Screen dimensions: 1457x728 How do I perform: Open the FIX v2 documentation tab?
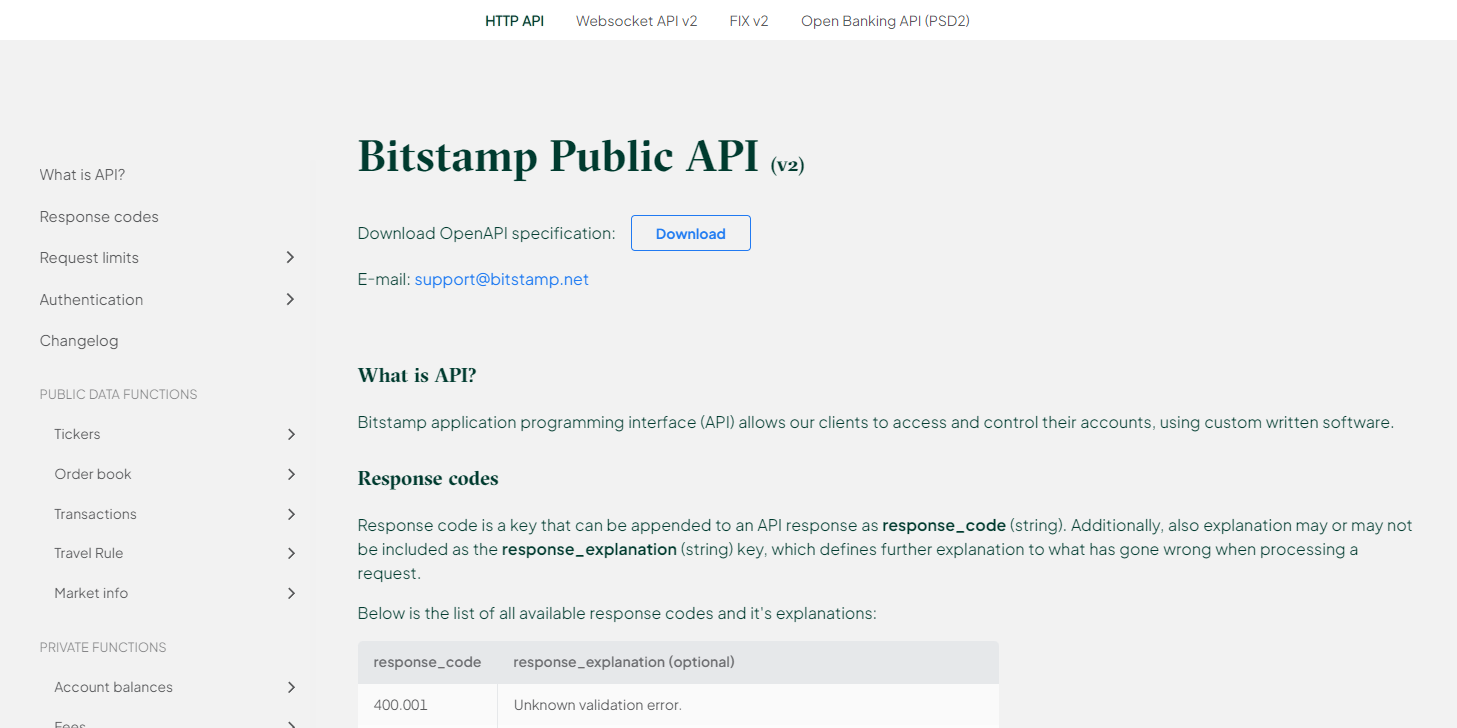pos(748,20)
